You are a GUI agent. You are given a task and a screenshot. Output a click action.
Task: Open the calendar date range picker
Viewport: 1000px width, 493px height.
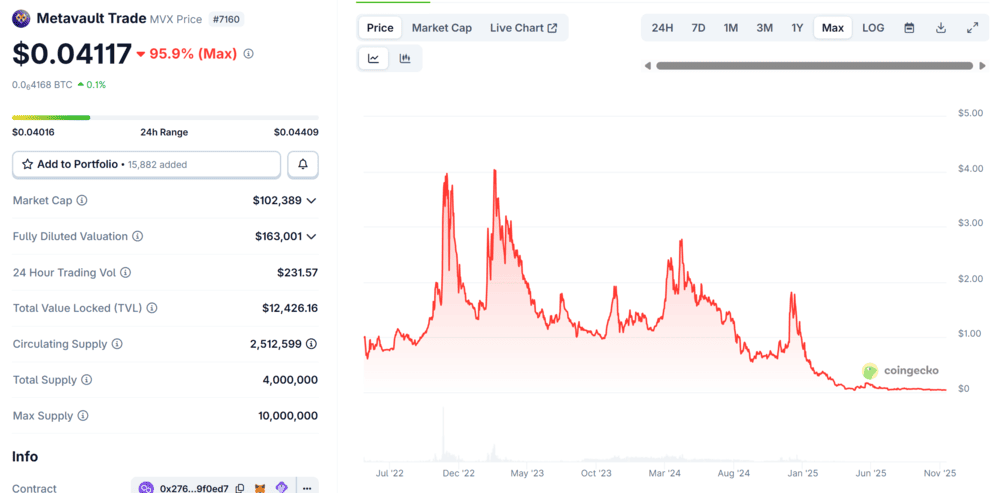pyautogui.click(x=909, y=28)
